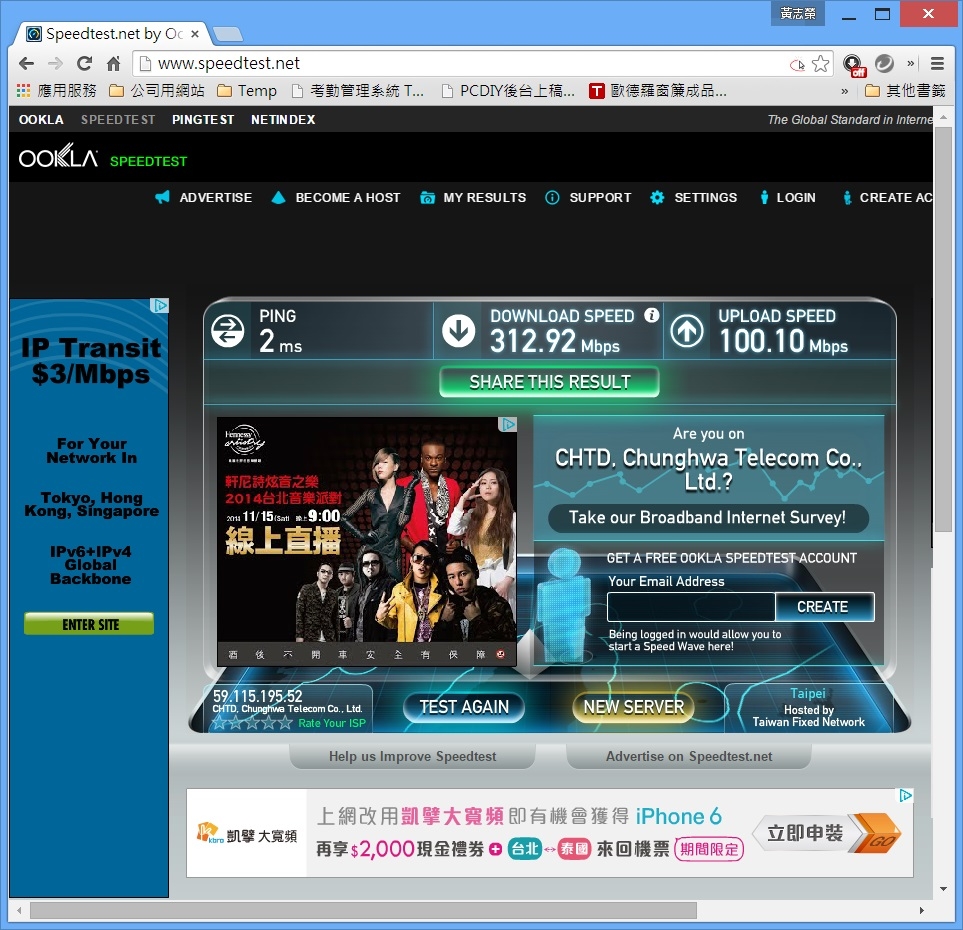
Task: Click the 黃志榮 profile button
Action: (798, 14)
